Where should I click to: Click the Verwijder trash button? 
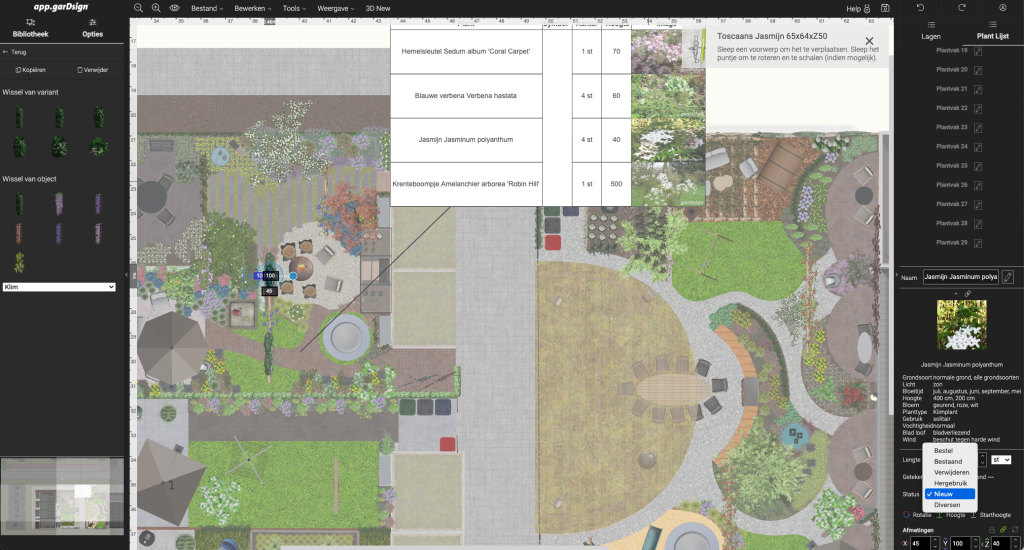[x=92, y=70]
